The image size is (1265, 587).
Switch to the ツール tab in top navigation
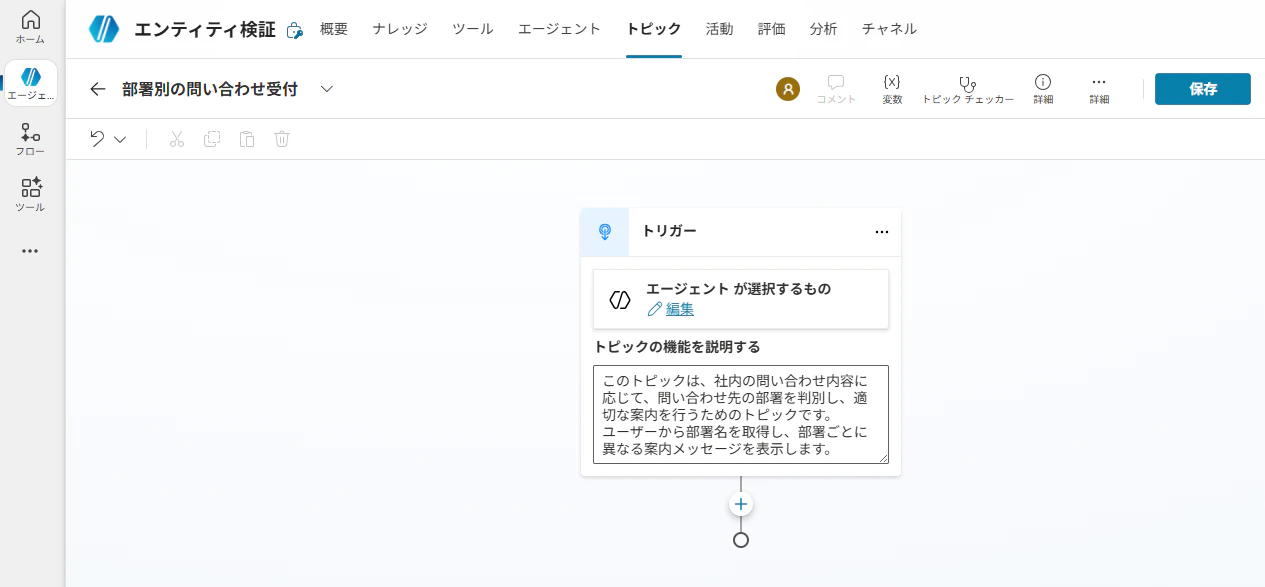(x=473, y=29)
